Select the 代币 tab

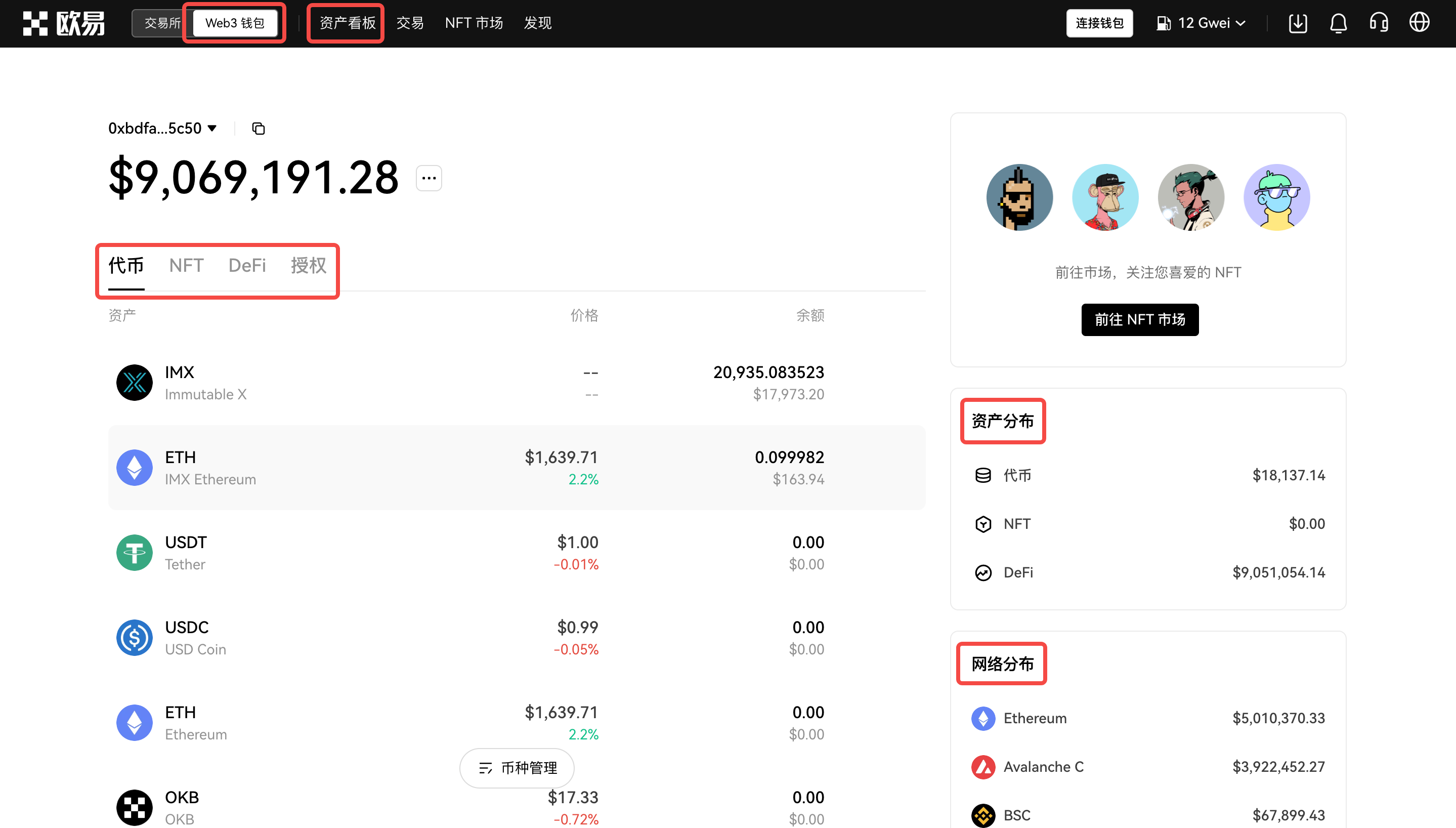click(126, 266)
